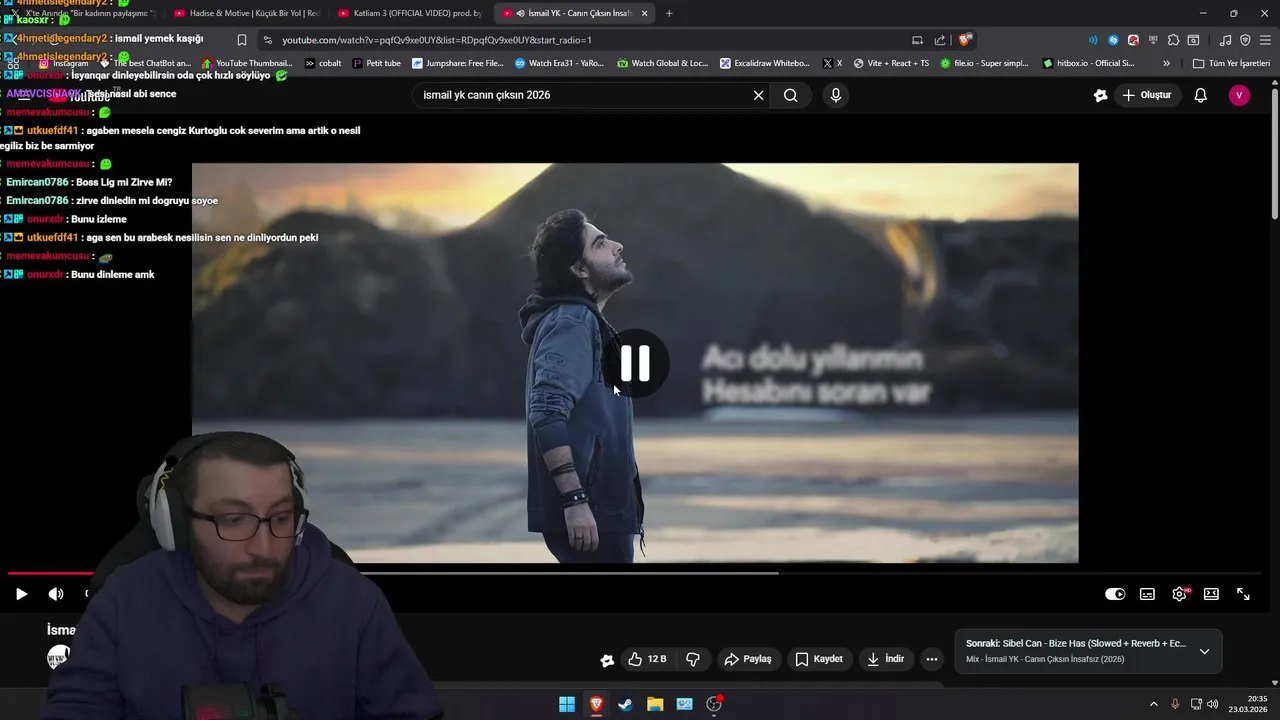
Task: Enter fullscreen with the player icon
Action: pyautogui.click(x=1243, y=594)
